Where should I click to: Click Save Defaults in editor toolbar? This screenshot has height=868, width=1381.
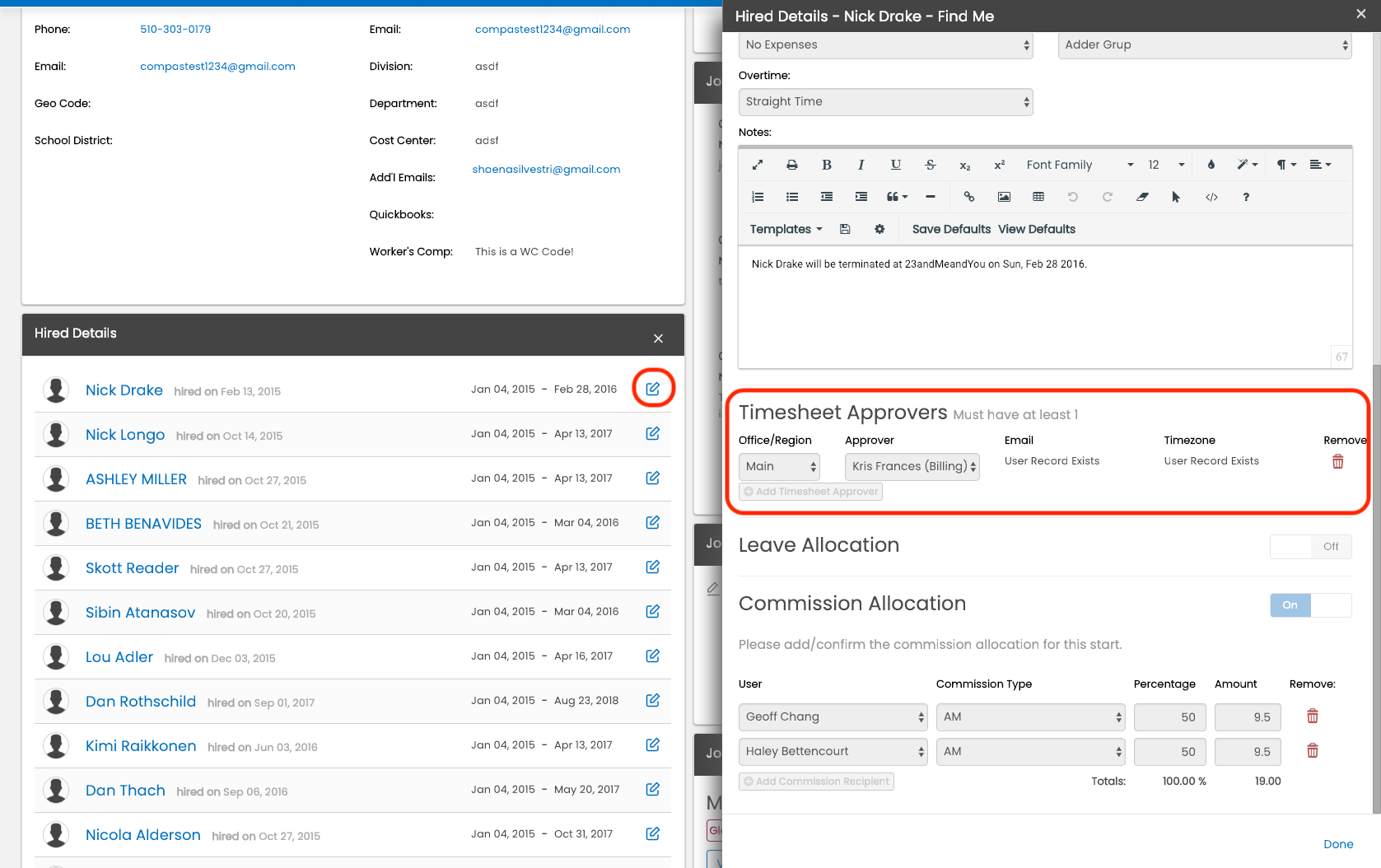[950, 230]
